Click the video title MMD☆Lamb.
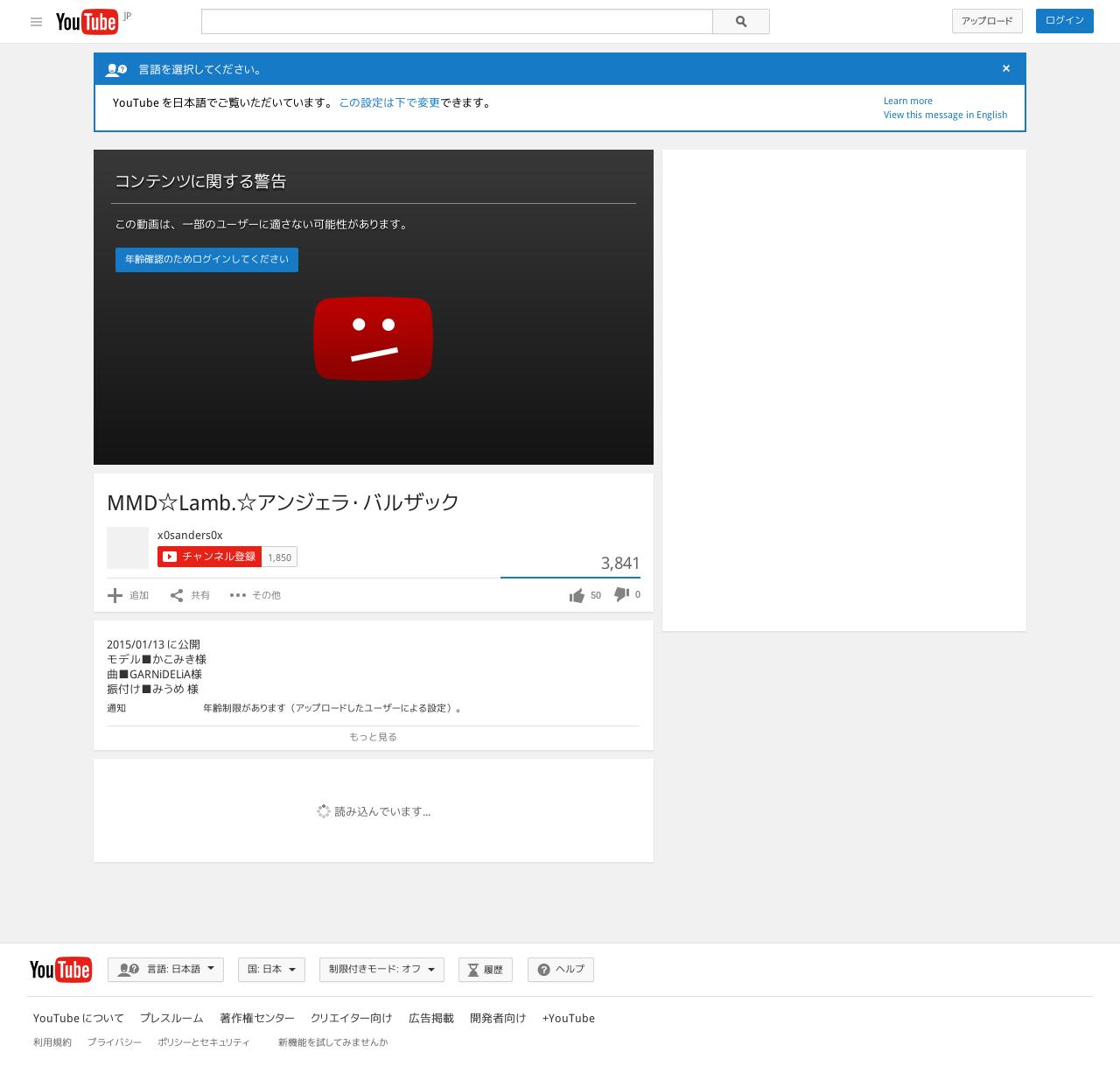Image resolution: width=1120 pixels, height=1066 pixels. tap(283, 502)
